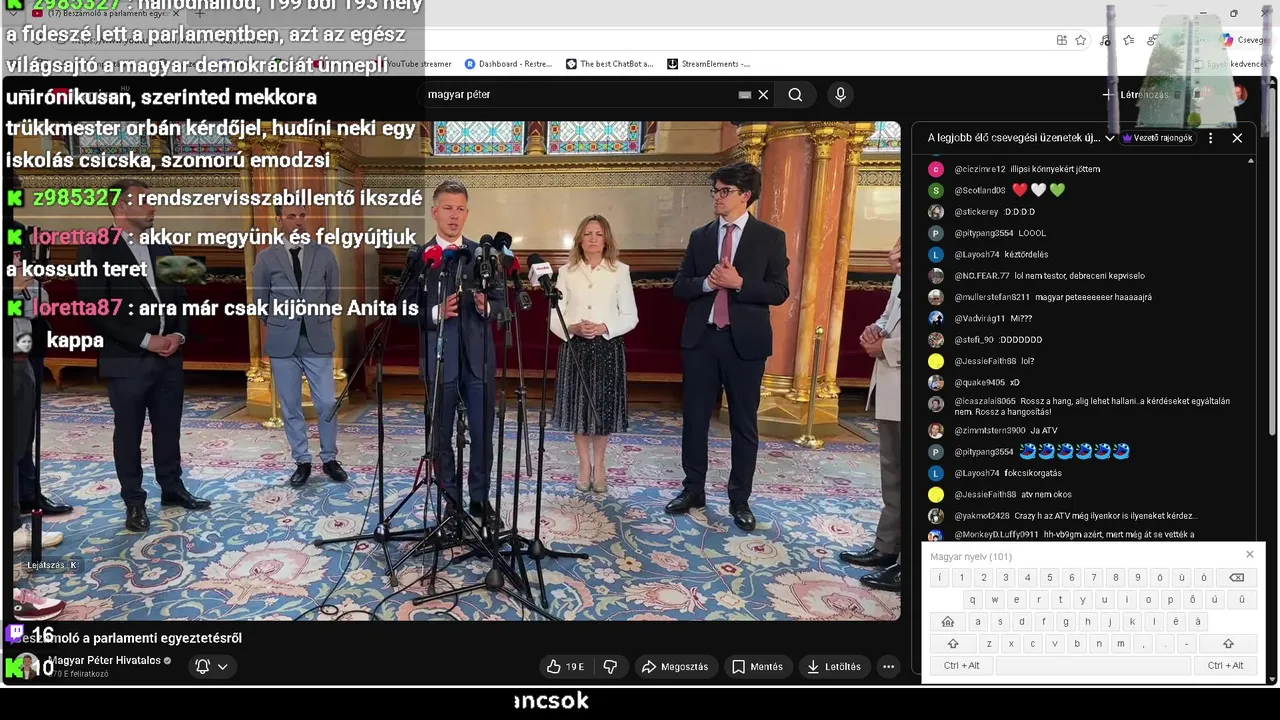Tap the left Ctrl + Alt key
This screenshot has width=1280, height=720.
(962, 666)
